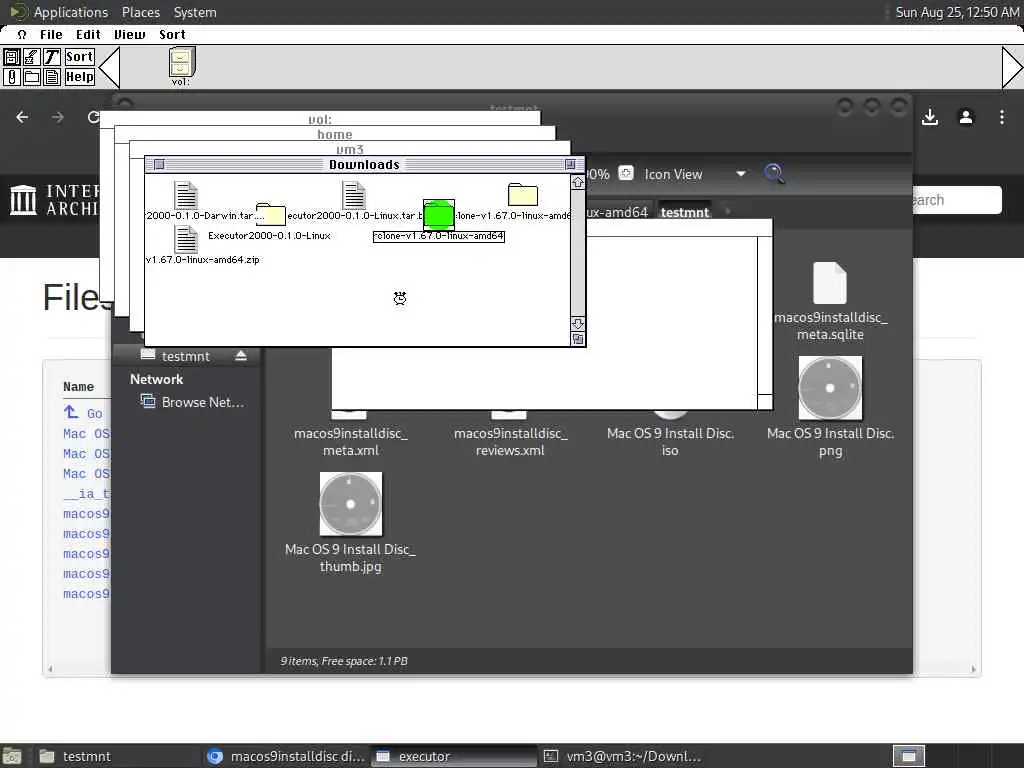Click the Downloads window title bar
1024x768 pixels.
(364, 165)
